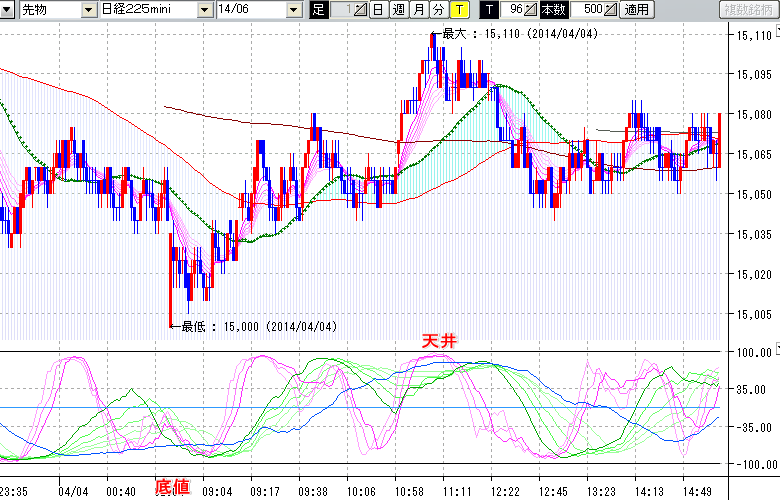This screenshot has width=780, height=500.
Task: Switch chart to daily bars (日)
Action: pyautogui.click(x=378, y=10)
